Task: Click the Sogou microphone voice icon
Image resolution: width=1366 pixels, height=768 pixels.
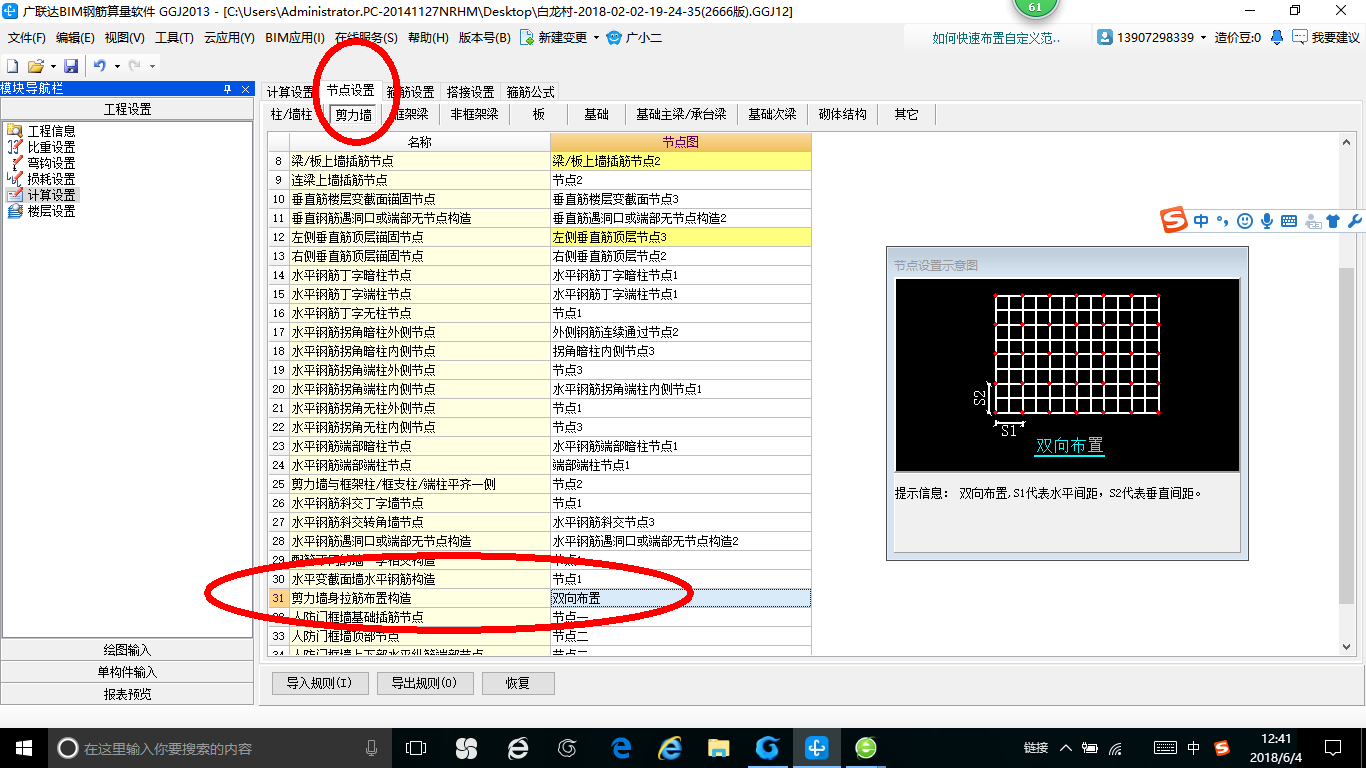Action: [x=1267, y=221]
